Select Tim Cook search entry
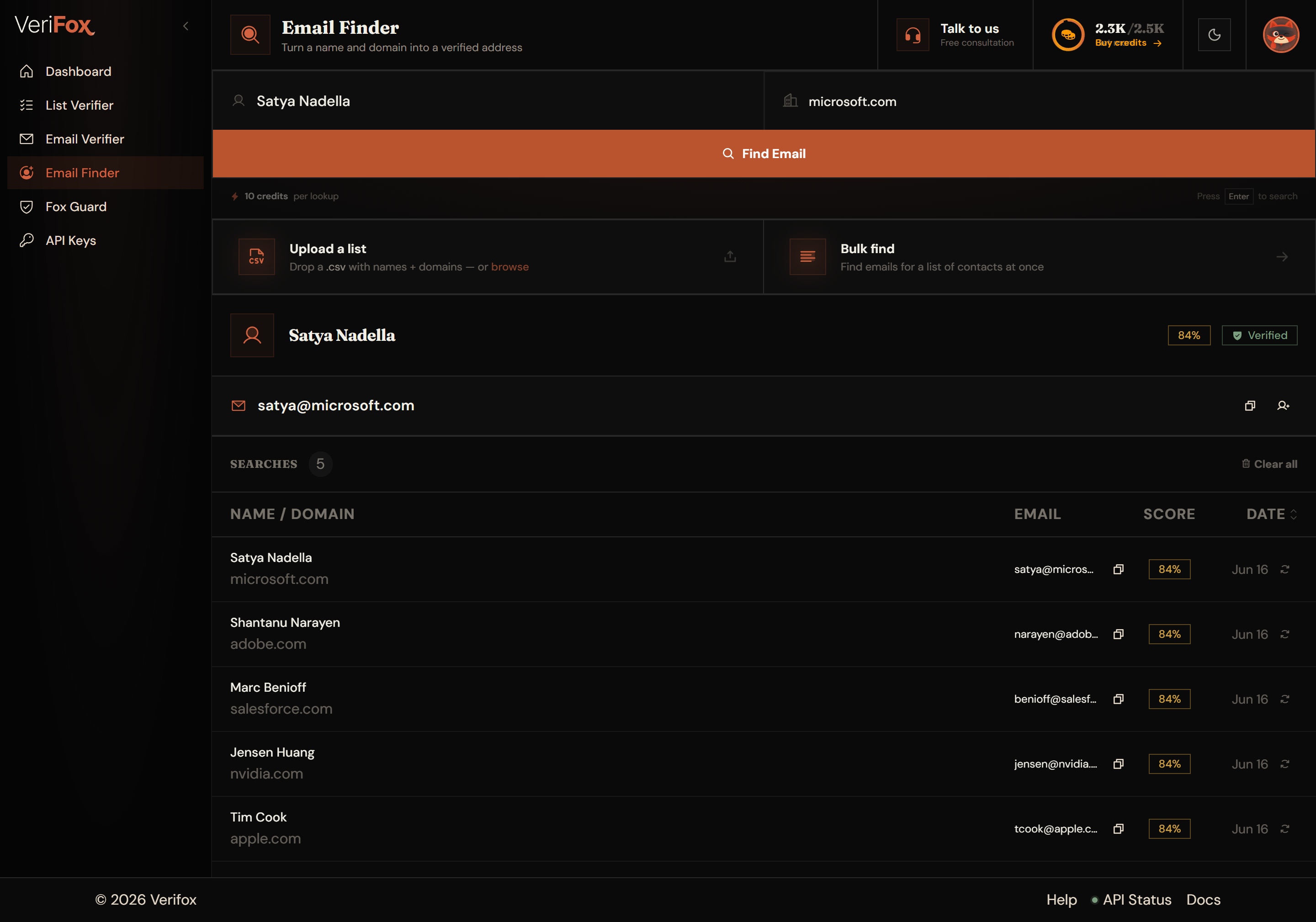 (x=764, y=829)
